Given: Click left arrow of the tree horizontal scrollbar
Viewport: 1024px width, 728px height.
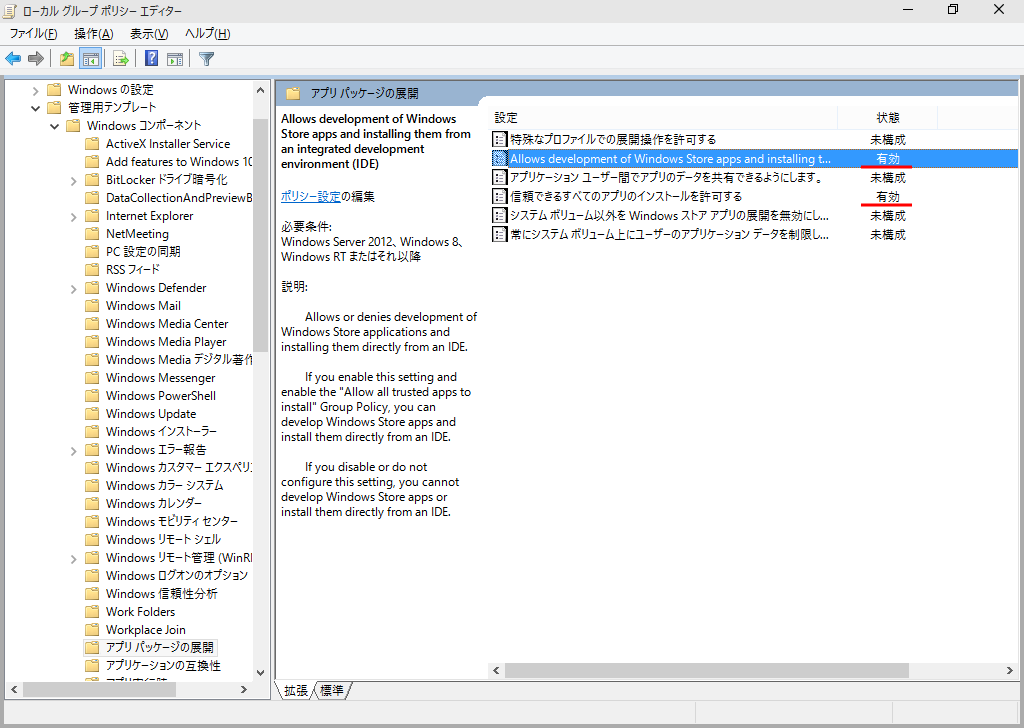Looking at the screenshot, I should pyautogui.click(x=14, y=689).
